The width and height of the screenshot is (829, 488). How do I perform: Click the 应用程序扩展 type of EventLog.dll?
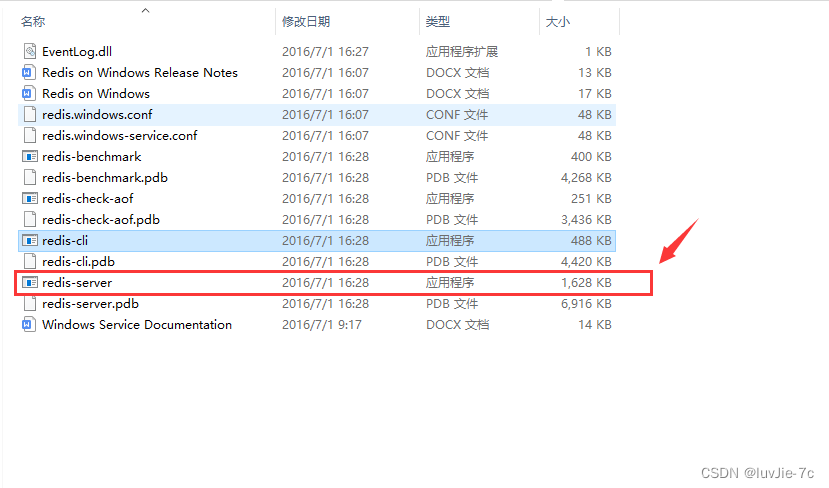pyautogui.click(x=462, y=51)
